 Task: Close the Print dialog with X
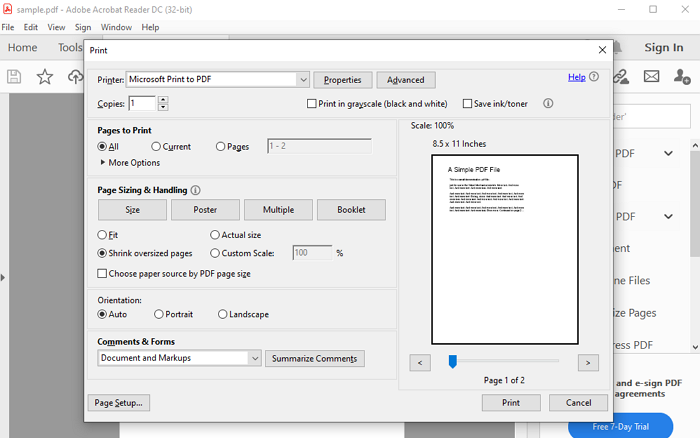tap(602, 50)
